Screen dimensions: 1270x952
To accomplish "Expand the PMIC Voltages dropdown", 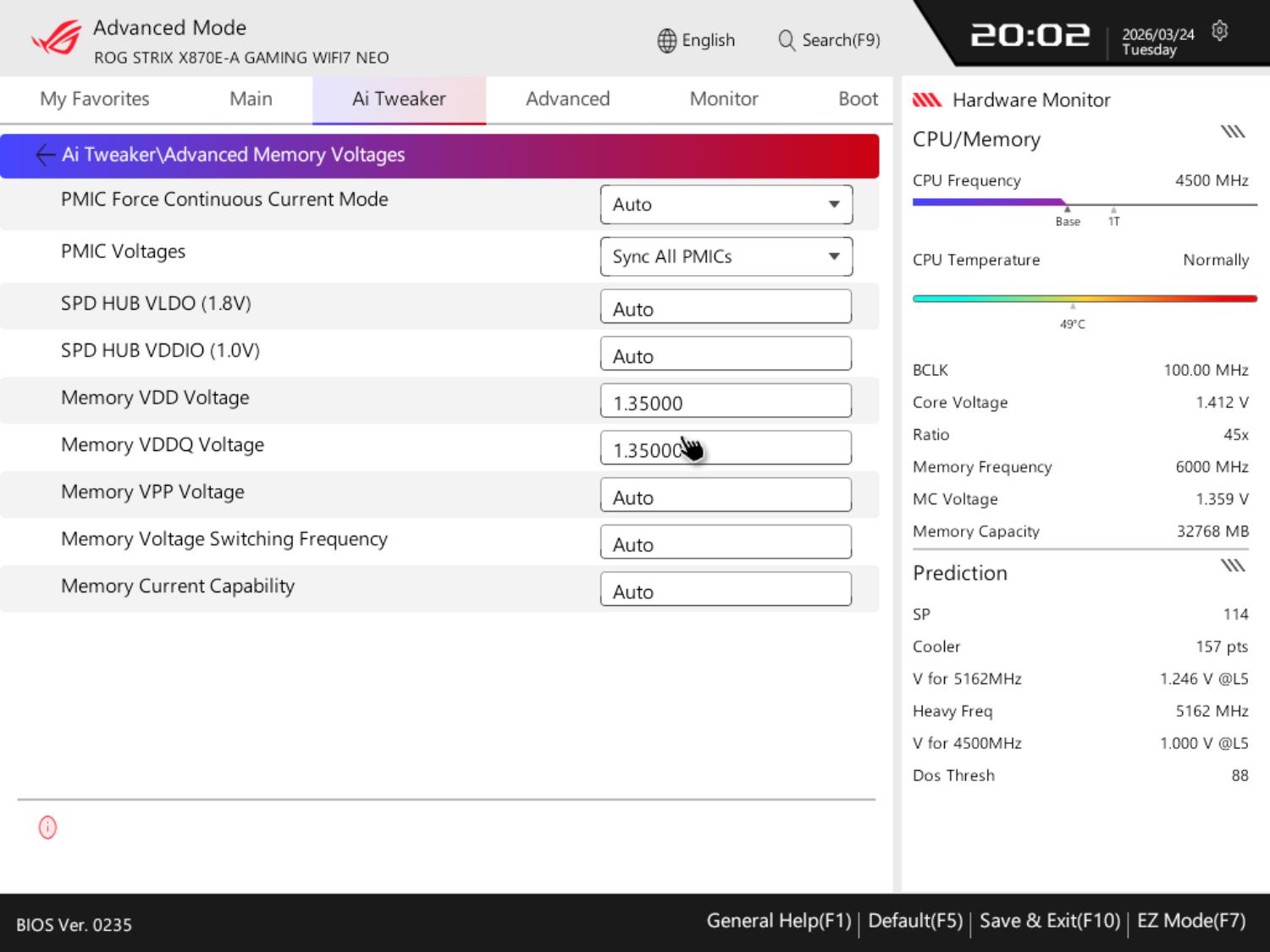I will 726,257.
